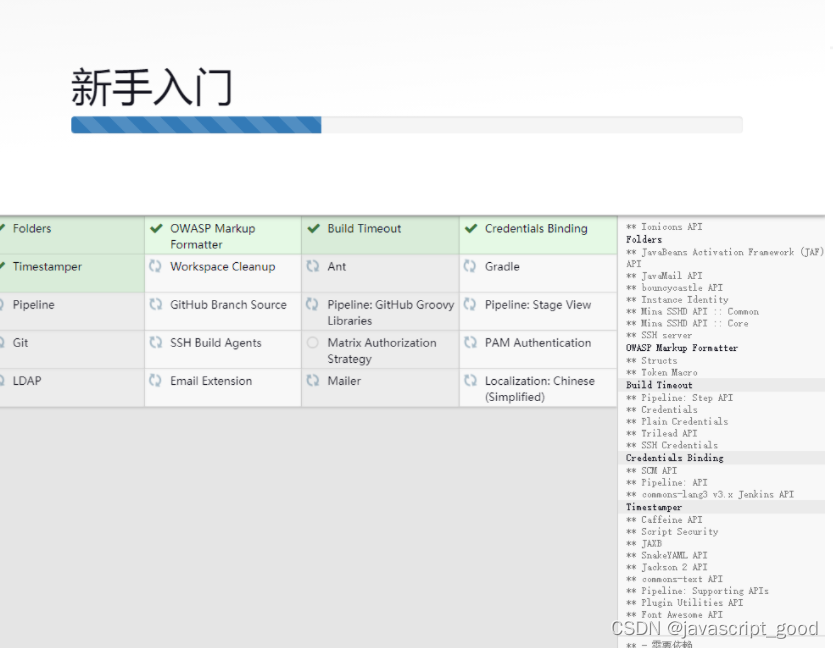Click the spinner icon beside Email Extension
The width and height of the screenshot is (833, 648).
155,381
